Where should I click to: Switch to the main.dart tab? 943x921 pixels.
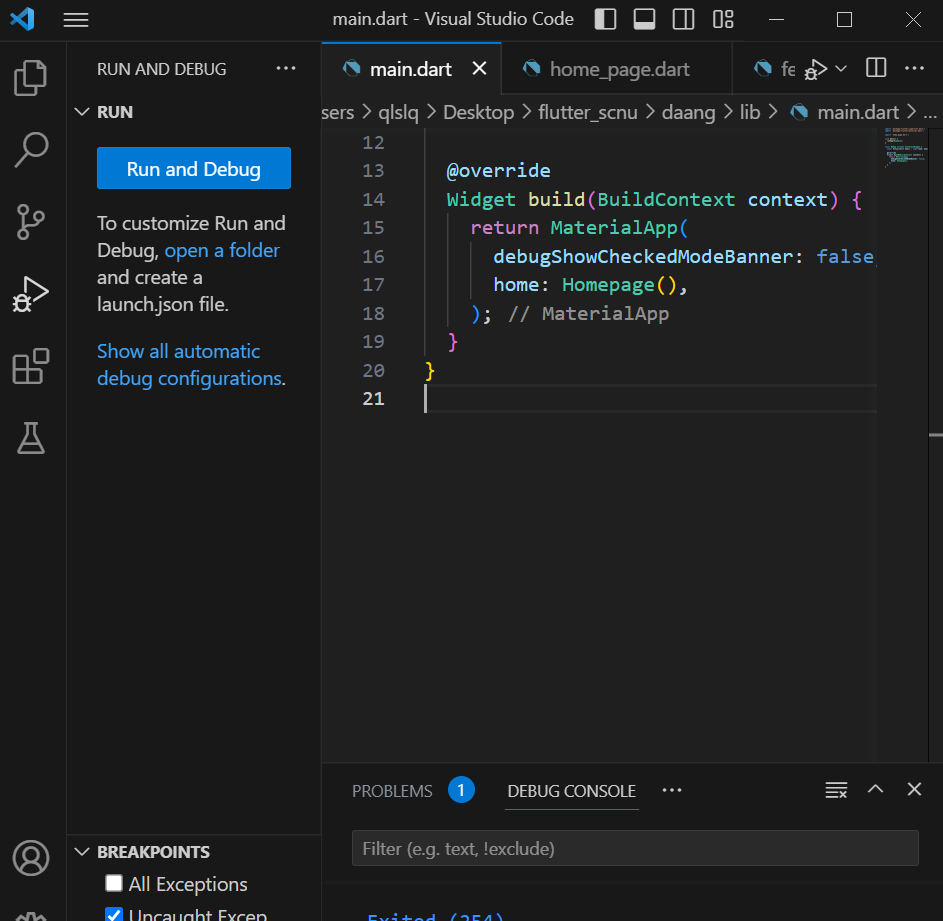click(411, 69)
